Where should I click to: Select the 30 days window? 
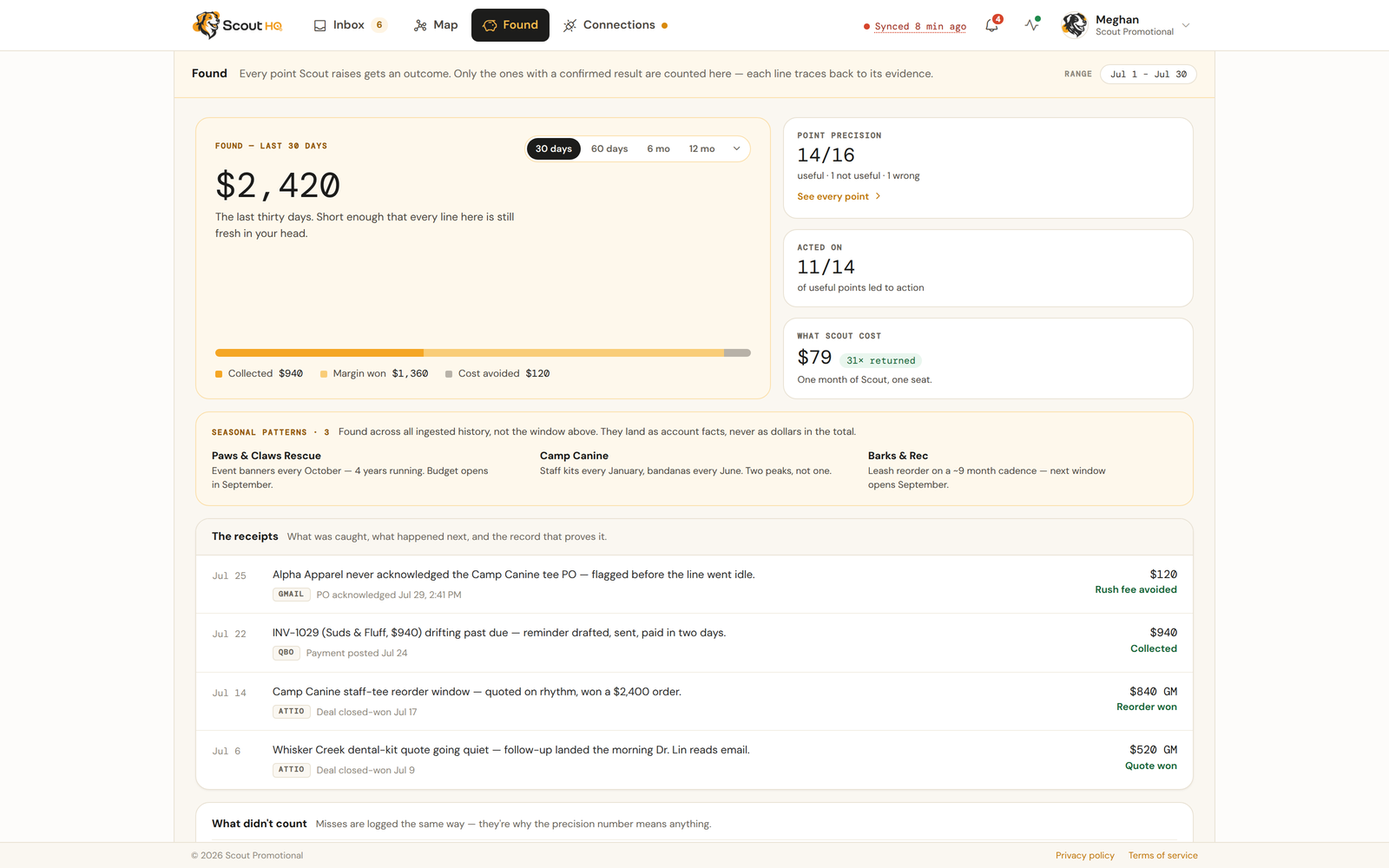[x=554, y=148]
